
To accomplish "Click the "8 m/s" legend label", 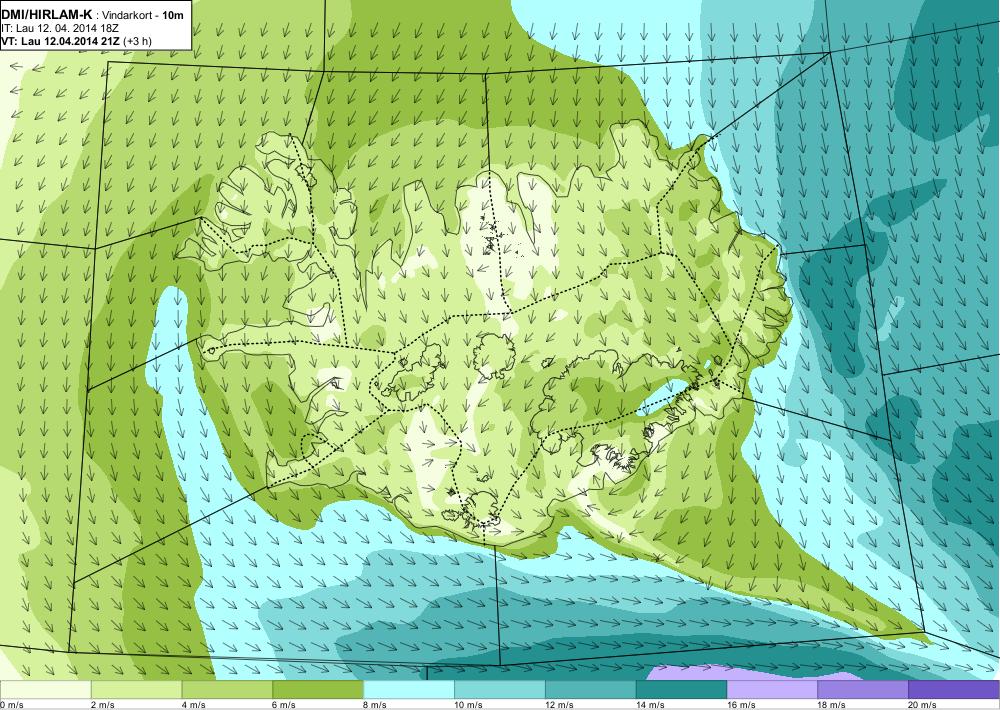I will [x=375, y=705].
